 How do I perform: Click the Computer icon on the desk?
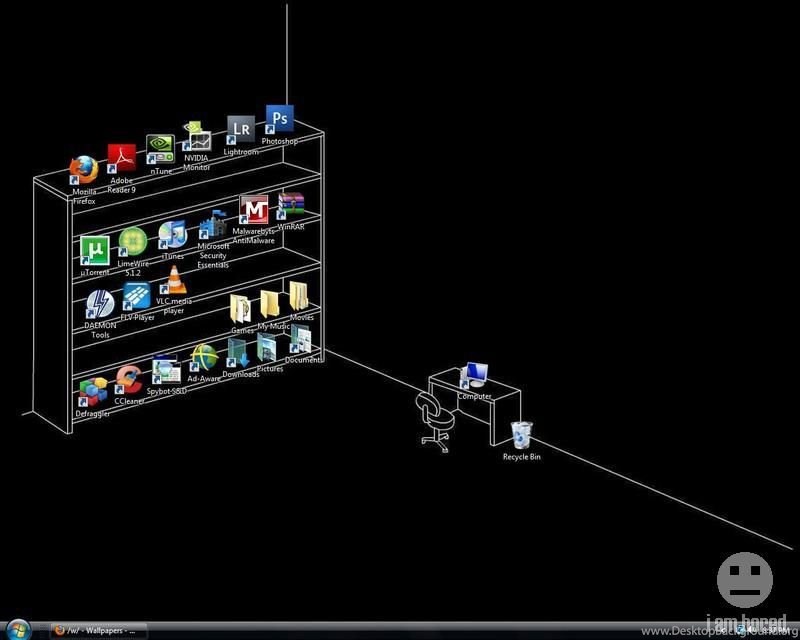pyautogui.click(x=474, y=376)
